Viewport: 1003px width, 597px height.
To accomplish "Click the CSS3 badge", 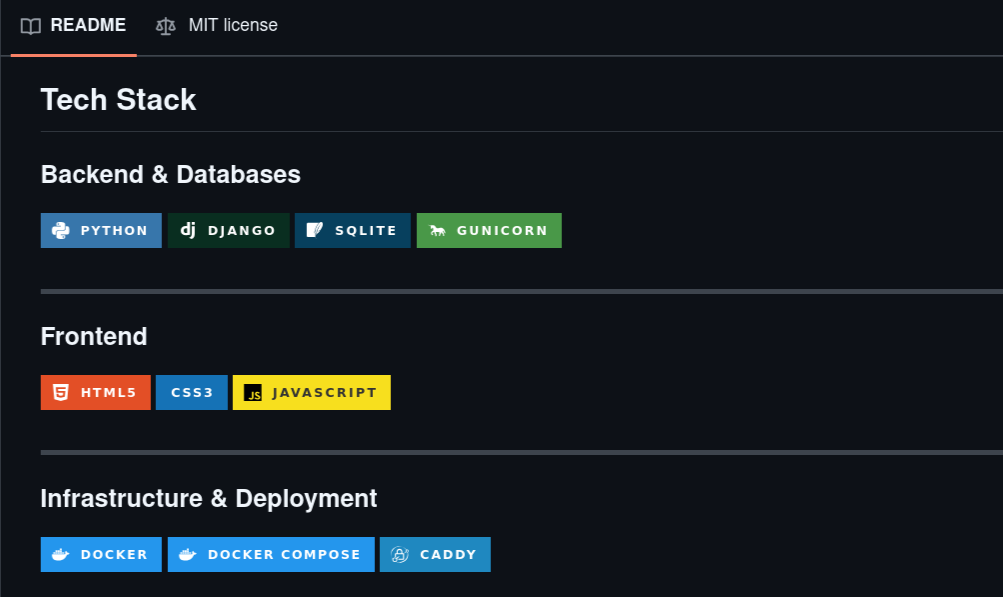I will pos(191,392).
